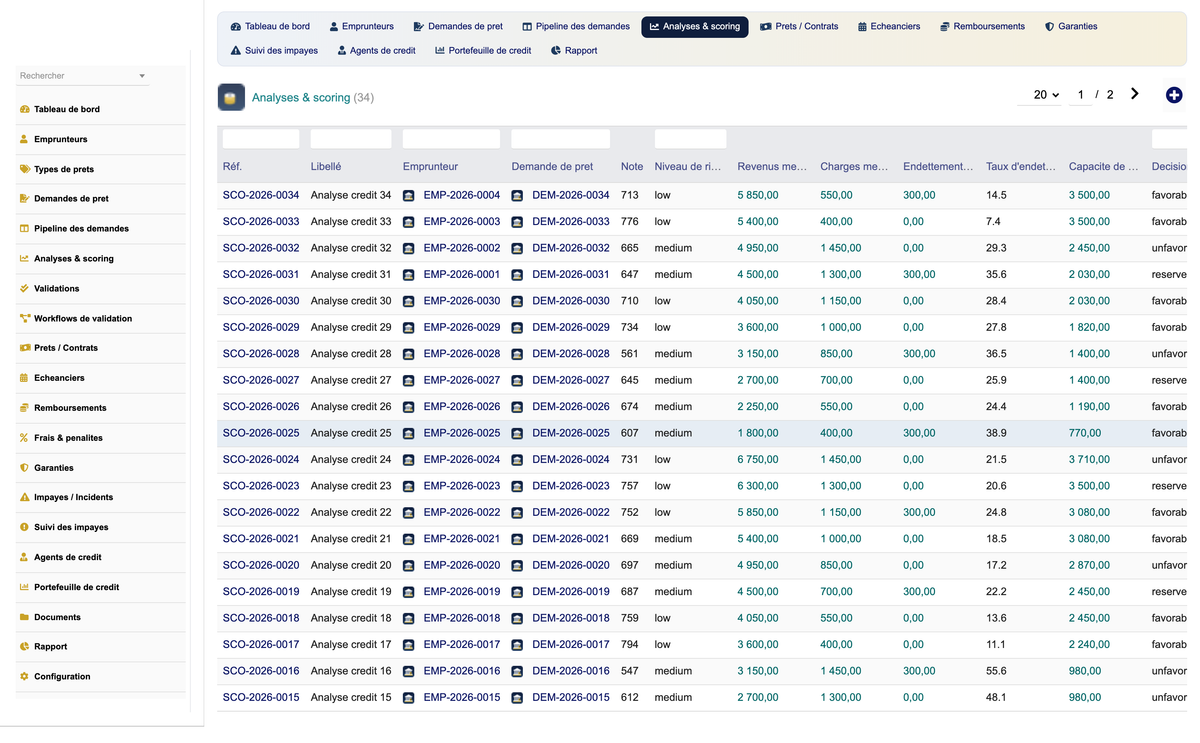Click the Portefeuille de credit chart icon in sidebar

[x=24, y=587]
